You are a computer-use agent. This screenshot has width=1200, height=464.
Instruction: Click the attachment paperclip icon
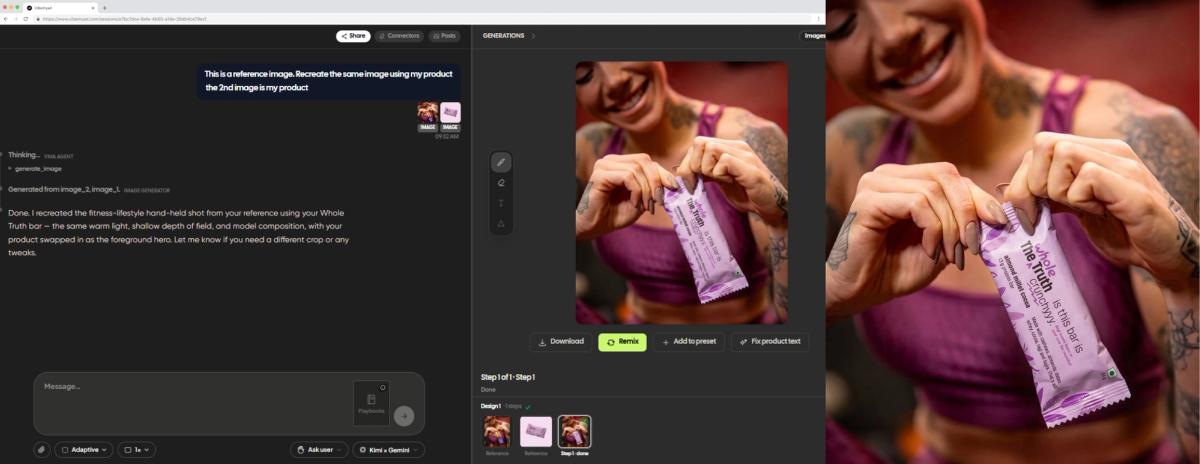41,450
